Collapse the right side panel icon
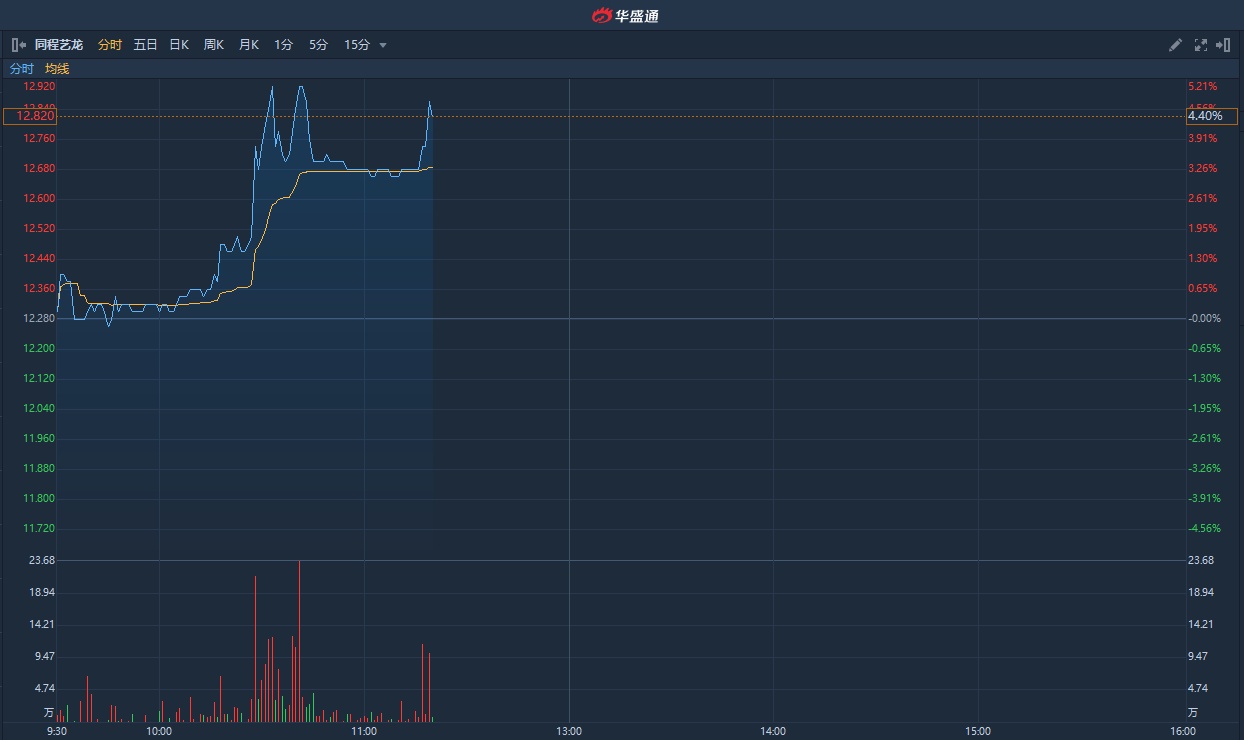This screenshot has width=1244, height=740. 1223,45
